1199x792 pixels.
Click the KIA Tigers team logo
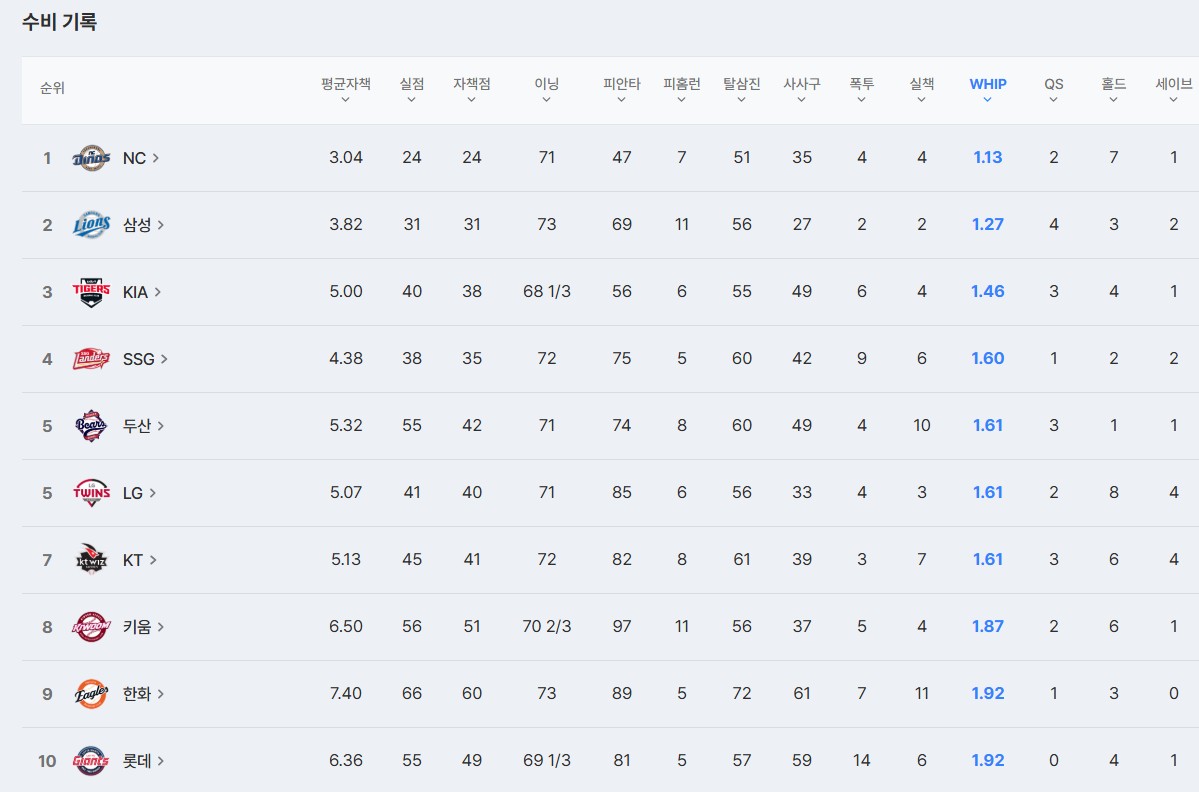click(91, 292)
